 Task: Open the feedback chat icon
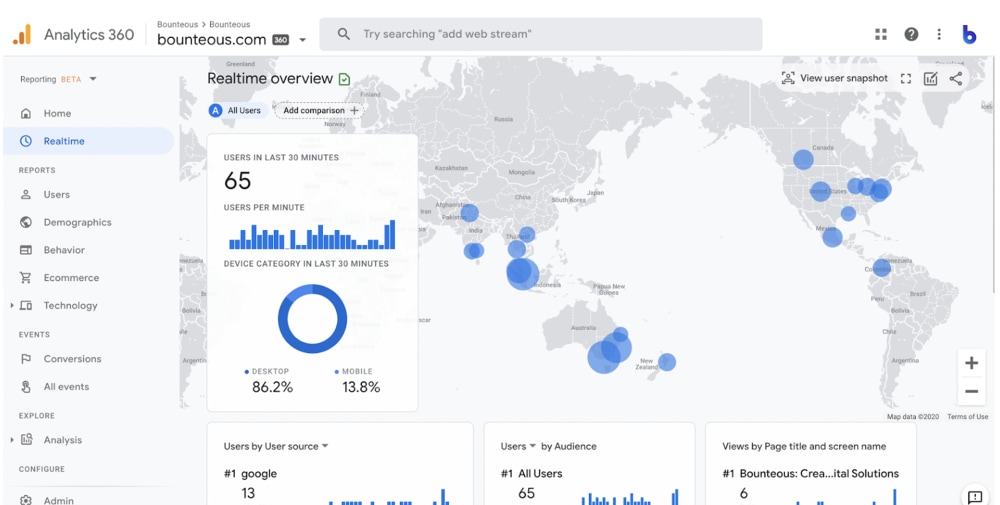(974, 497)
